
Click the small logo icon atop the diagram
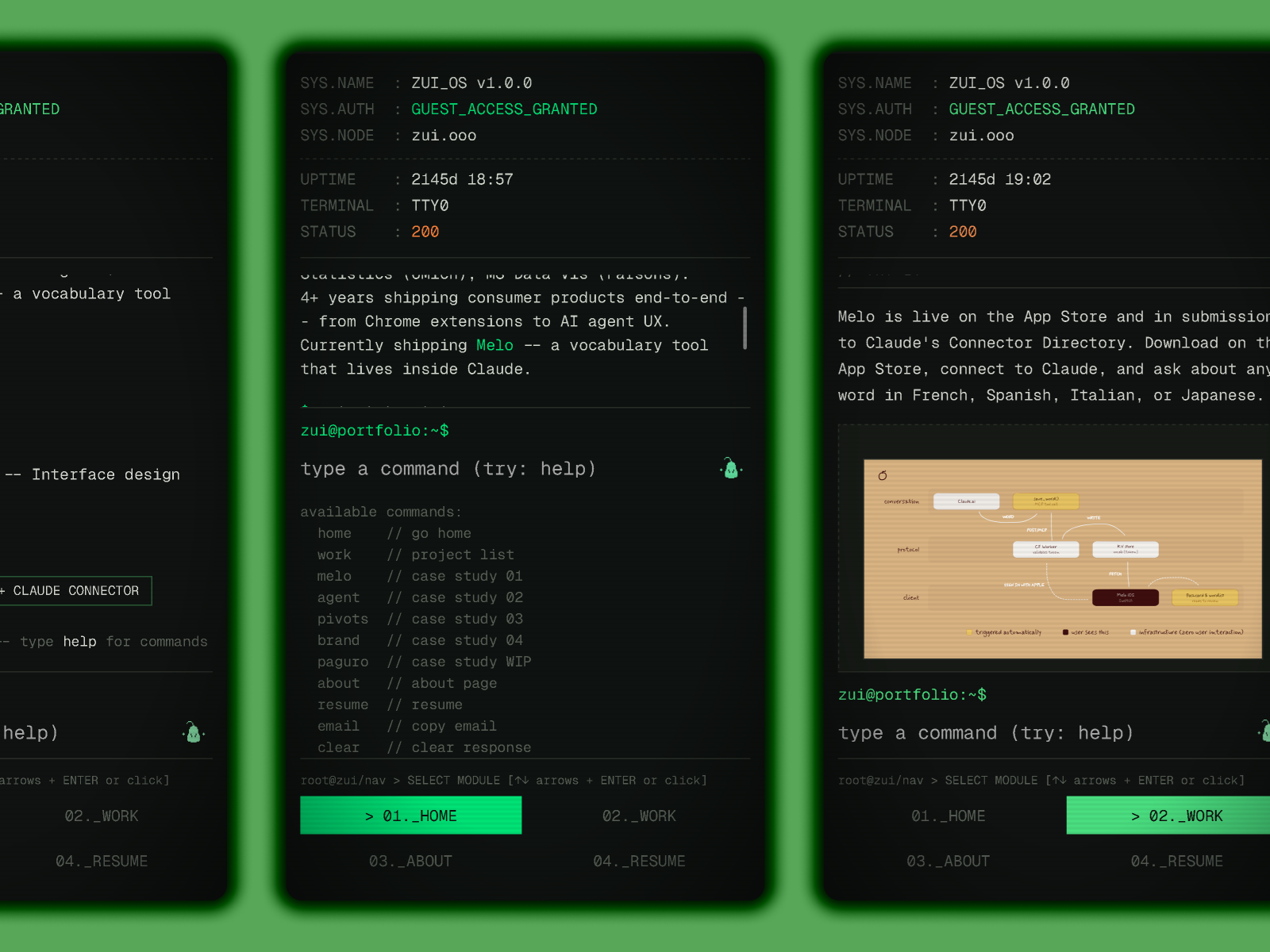point(883,476)
